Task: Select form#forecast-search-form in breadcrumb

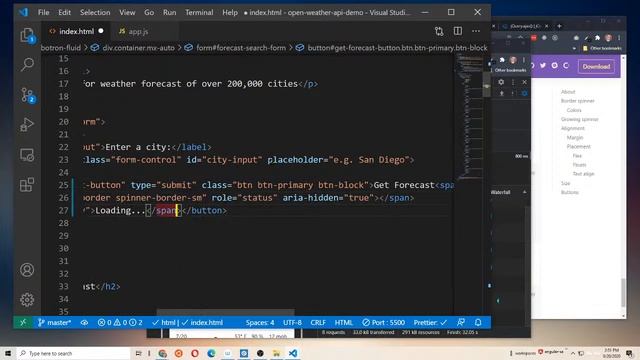Action: coord(241,48)
